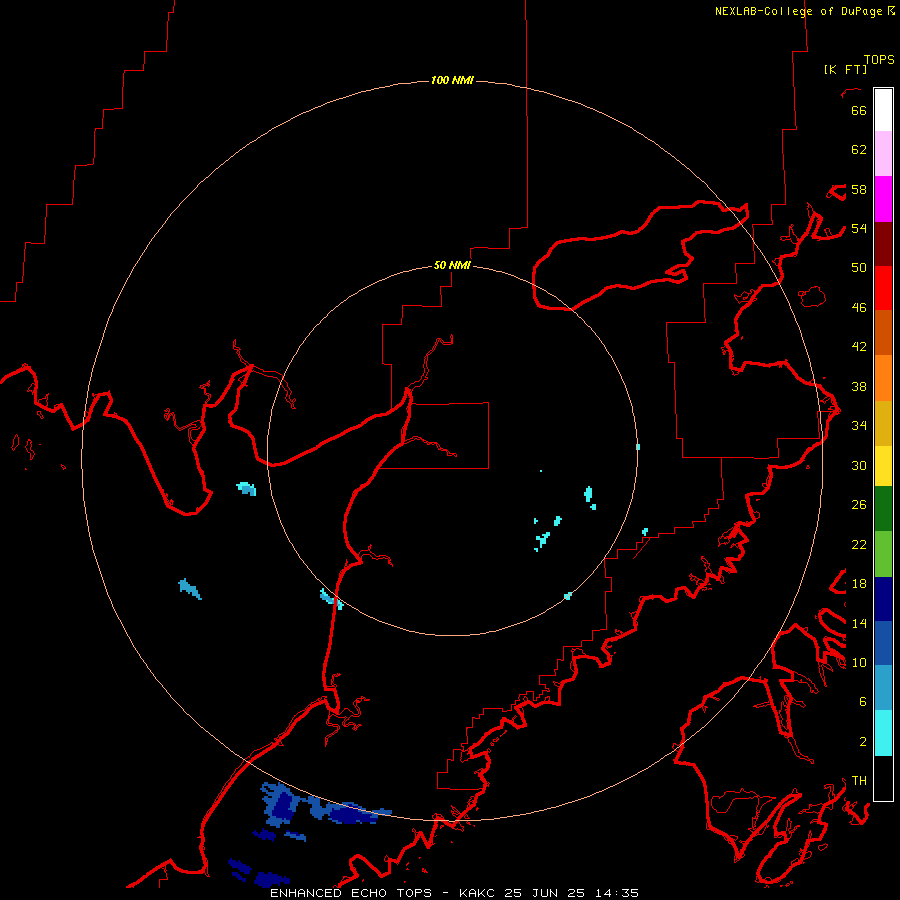Click the light orange legend swatch near 38
The width and height of the screenshot is (900, 900).
click(x=883, y=378)
